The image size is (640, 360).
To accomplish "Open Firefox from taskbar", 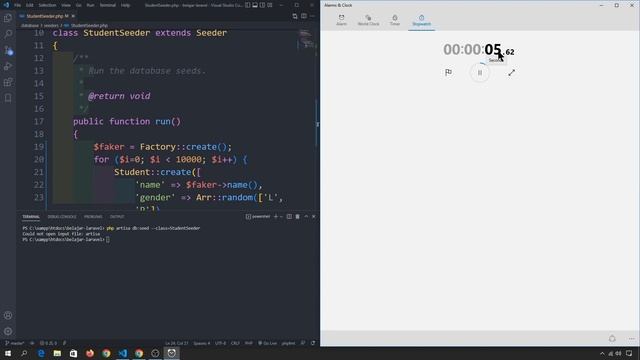I will click(90, 353).
